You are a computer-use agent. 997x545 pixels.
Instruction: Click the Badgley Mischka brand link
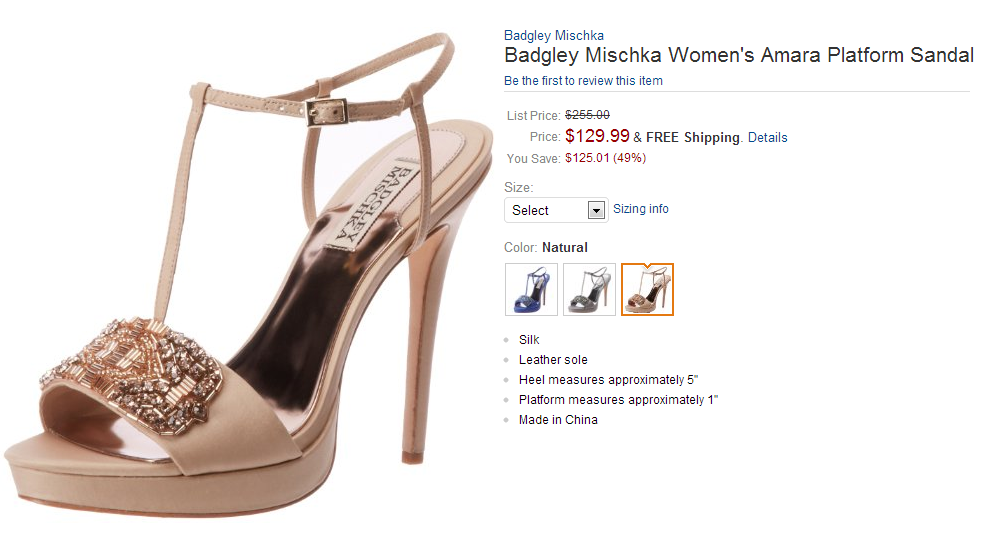(554, 36)
